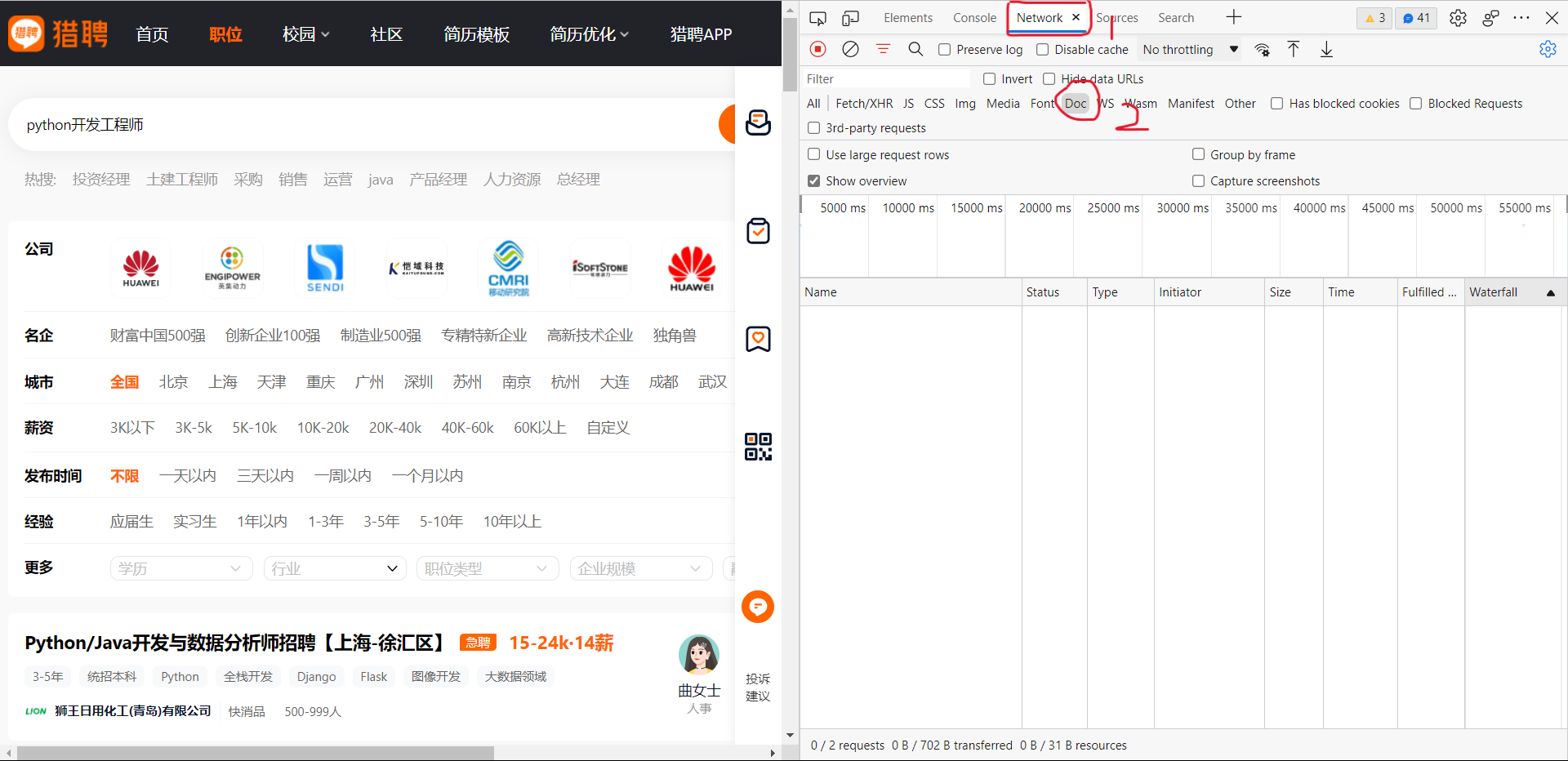Open the QR code panel on Liepin sidebar

tap(758, 446)
